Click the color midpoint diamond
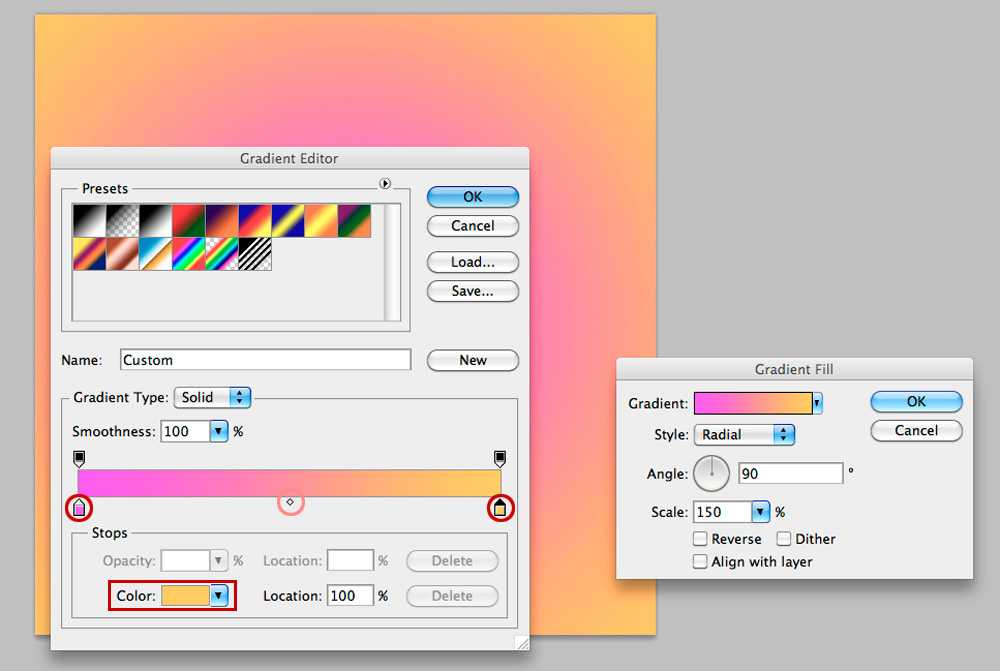This screenshot has height=671, width=1000. pyautogui.click(x=290, y=503)
